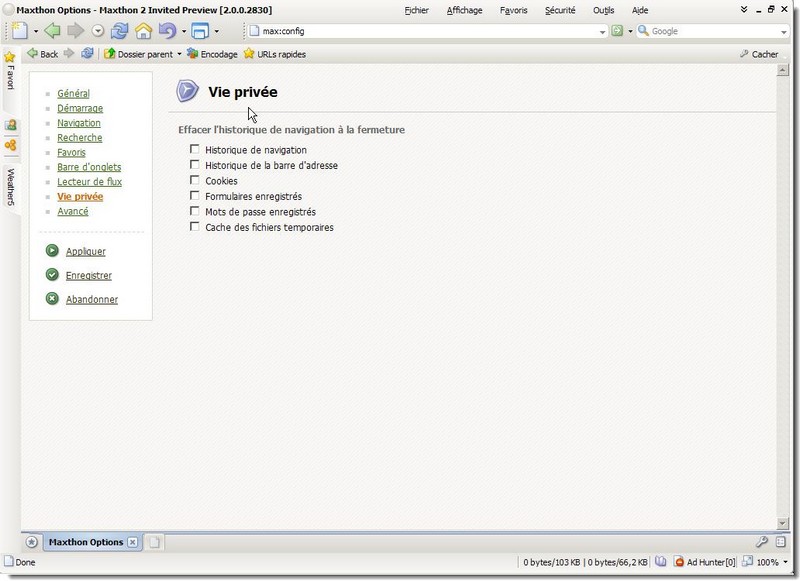Open the Affichage menu
Image resolution: width=800 pixels, height=581 pixels.
464,10
